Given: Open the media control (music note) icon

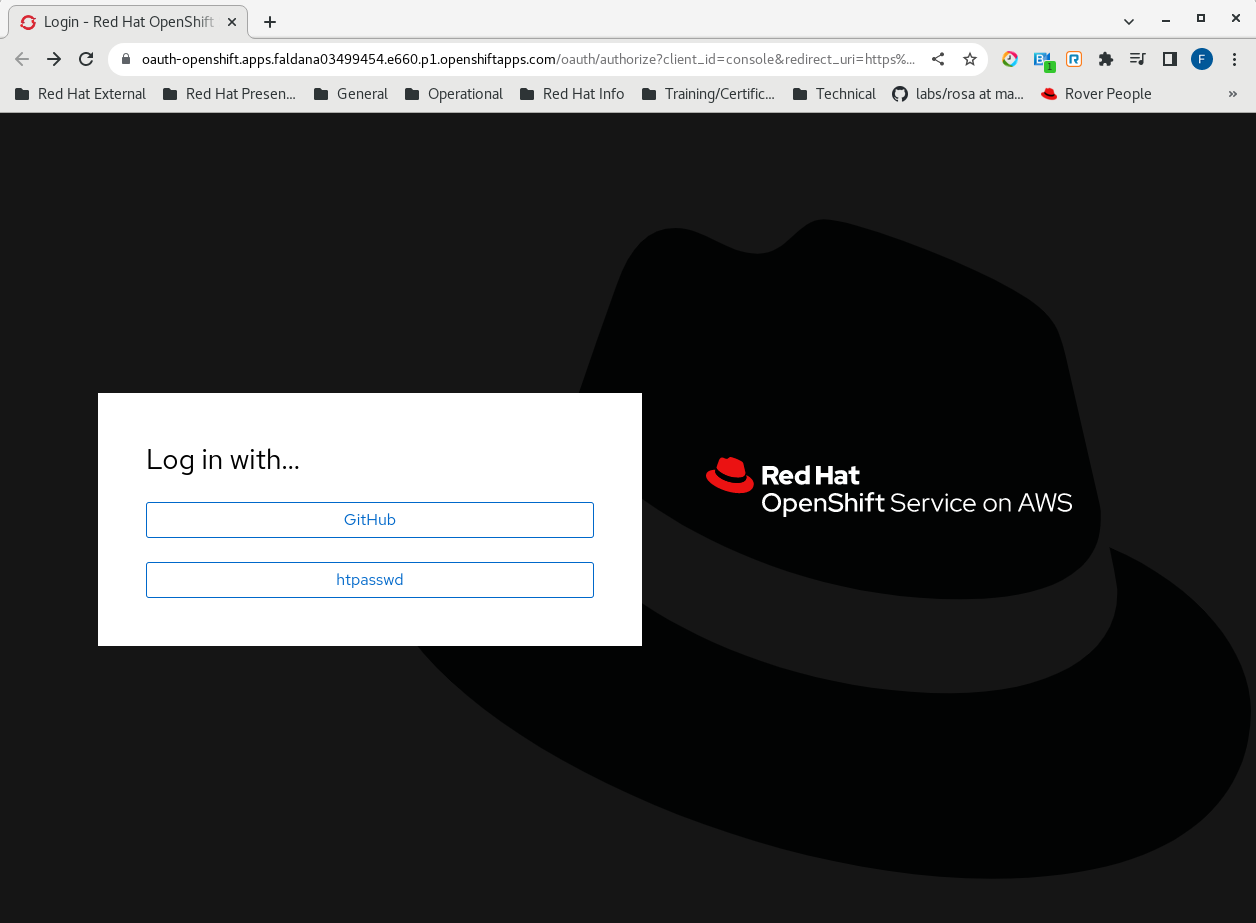Looking at the screenshot, I should pos(1137,59).
